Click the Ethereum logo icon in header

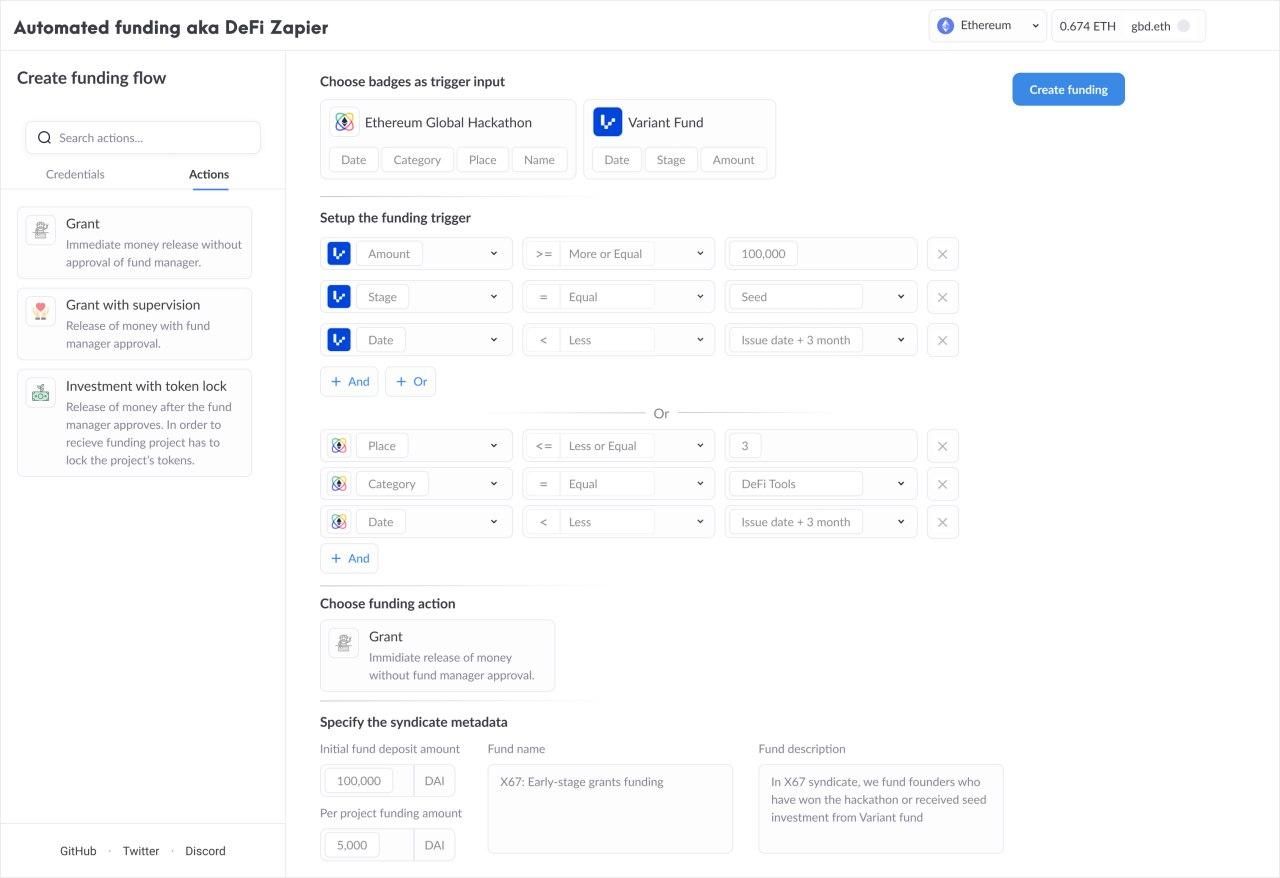click(945, 26)
